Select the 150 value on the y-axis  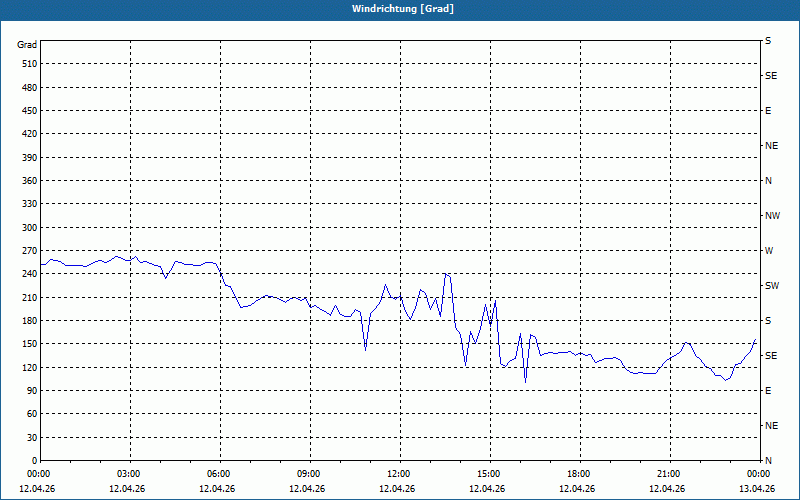30,343
